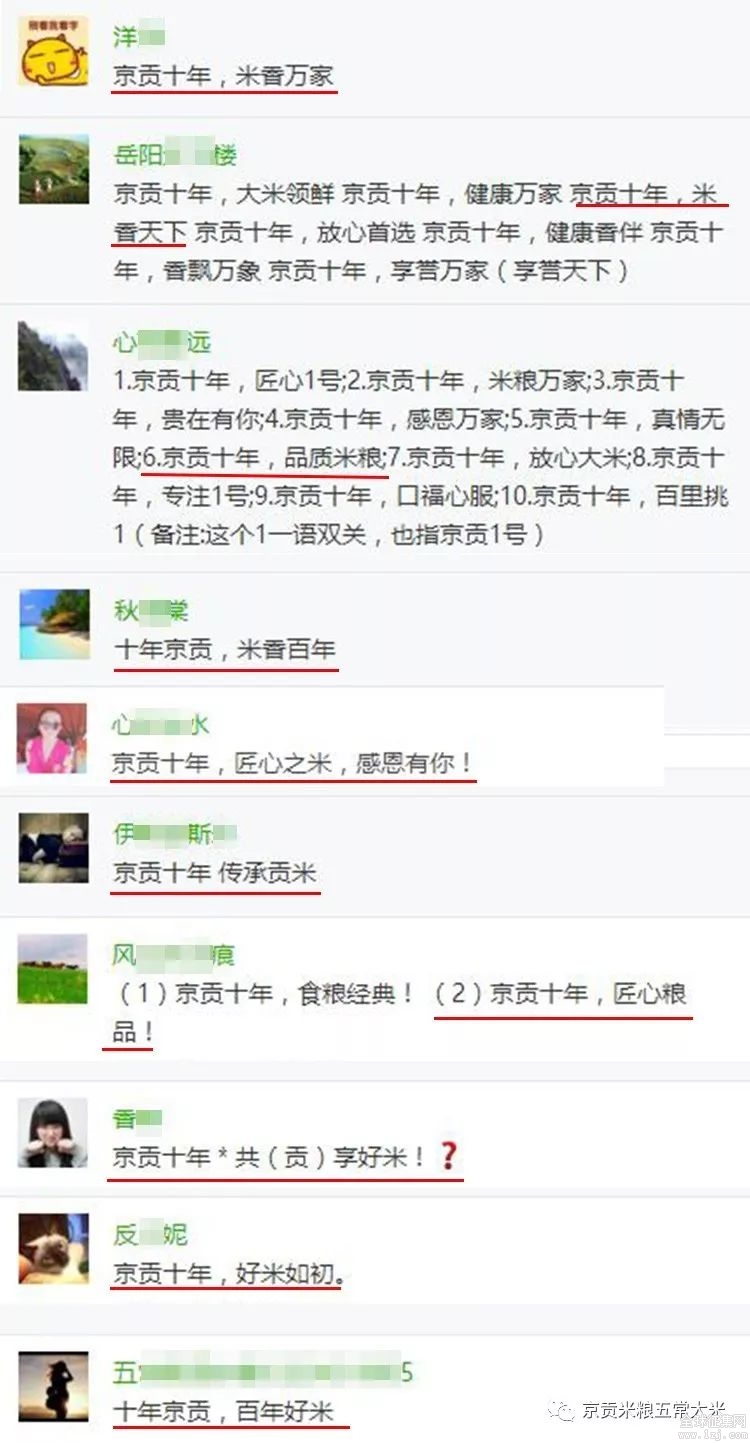Click the yellow cartoon cat avatar
The height and width of the screenshot is (1443, 750).
click(53, 52)
